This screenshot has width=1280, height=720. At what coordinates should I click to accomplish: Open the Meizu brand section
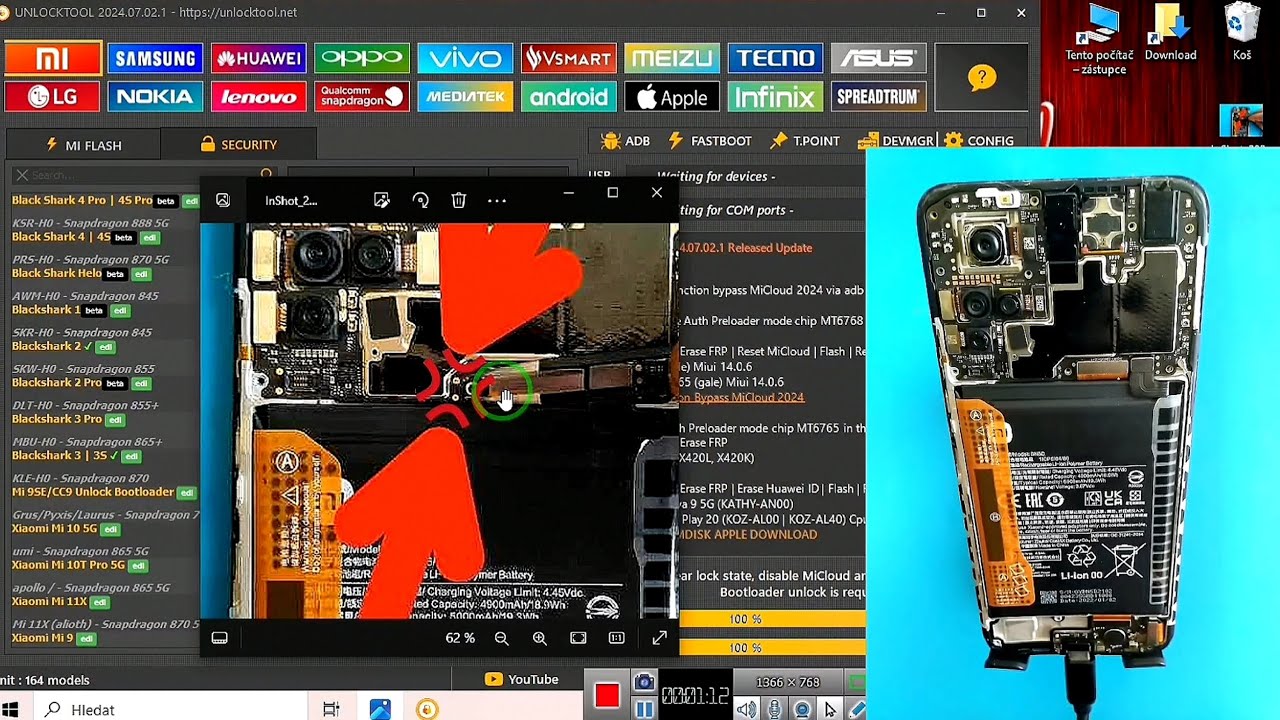pos(672,59)
